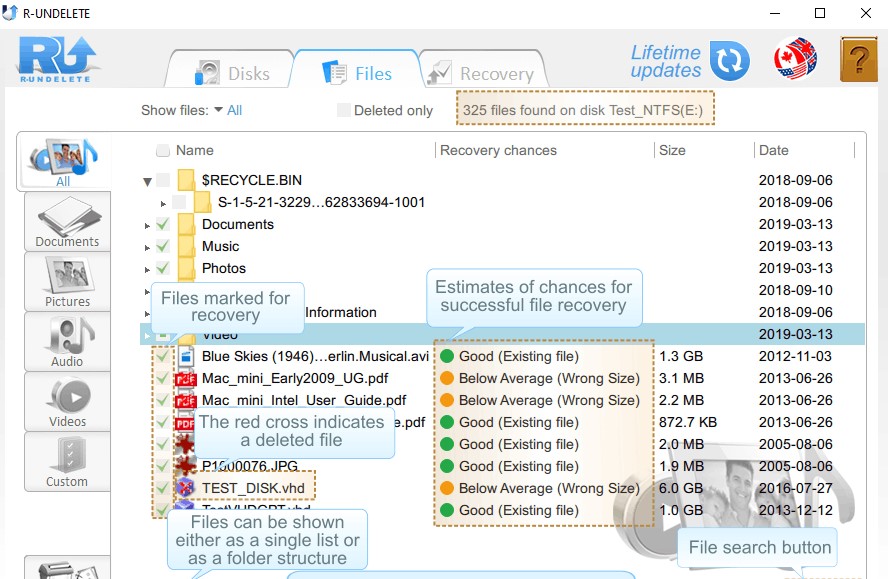
Task: Open the Documents category filter
Action: click(x=66, y=222)
